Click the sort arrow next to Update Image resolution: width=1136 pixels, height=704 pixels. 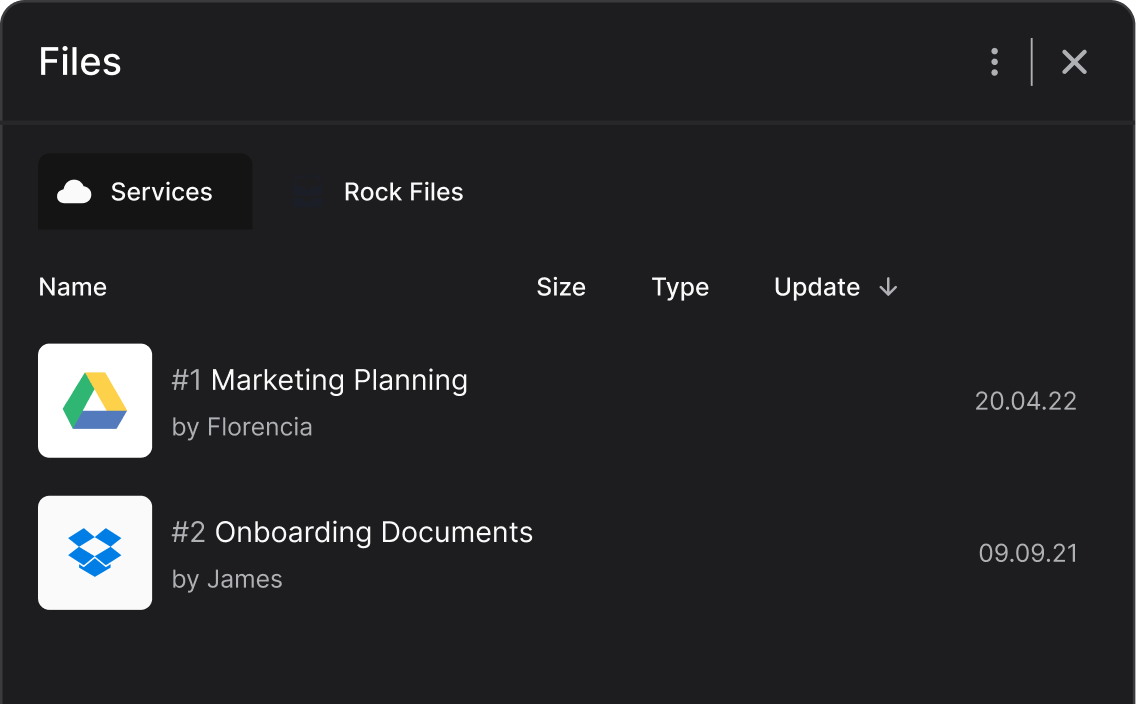click(888, 287)
